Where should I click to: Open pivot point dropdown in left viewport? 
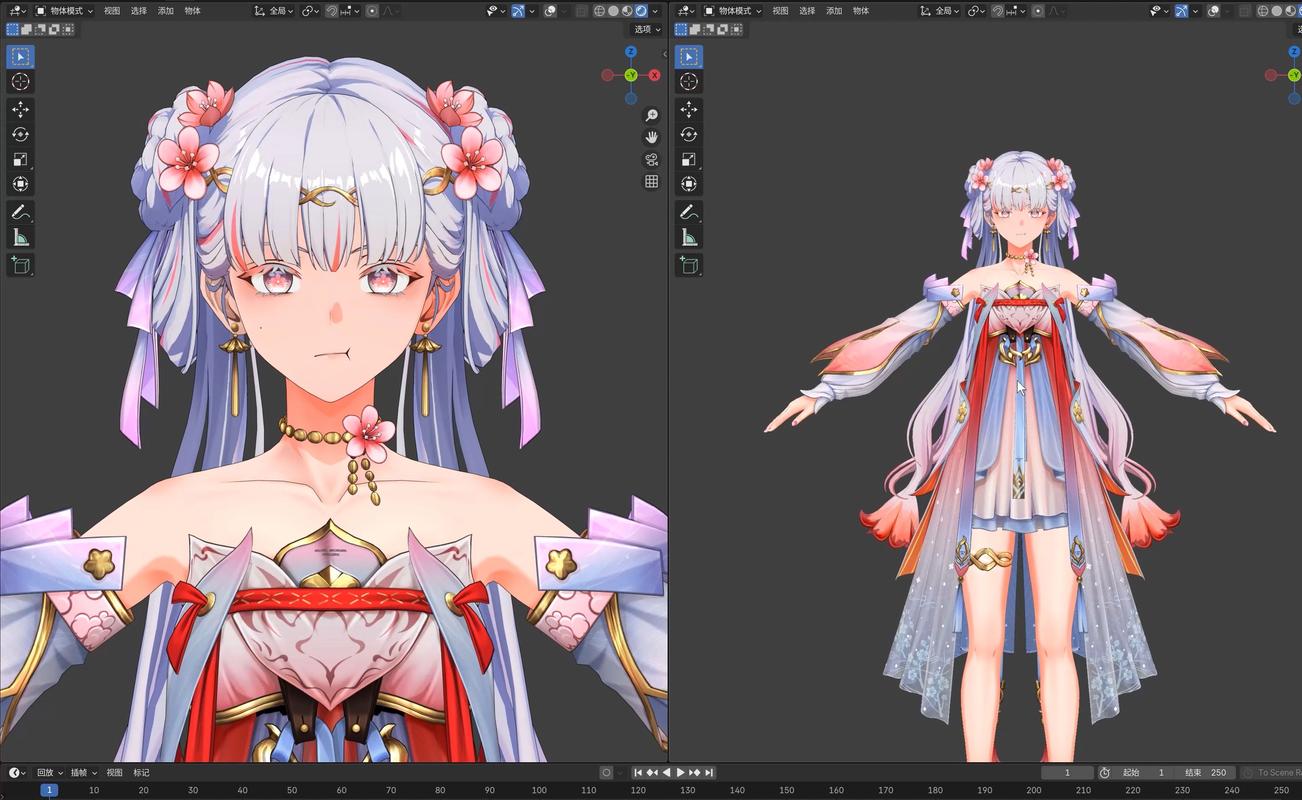pyautogui.click(x=310, y=11)
